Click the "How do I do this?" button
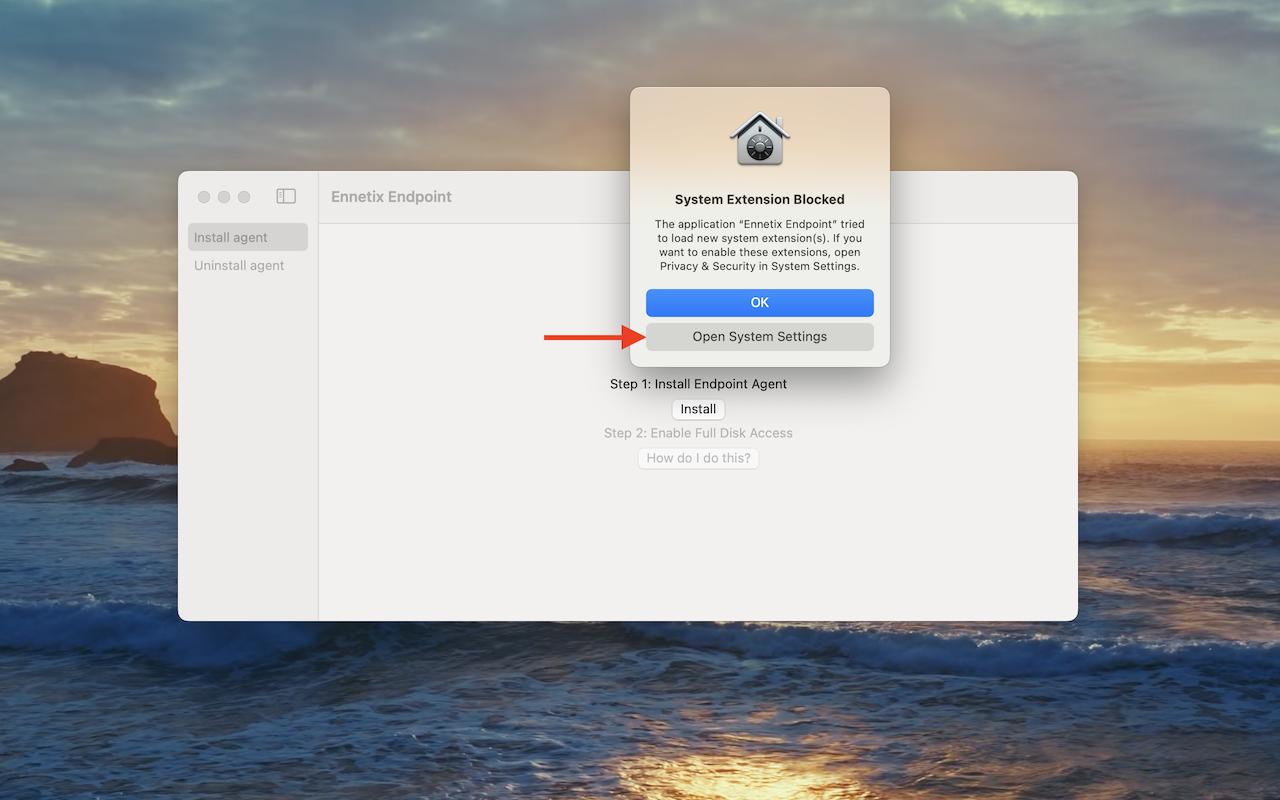Viewport: 1280px width, 800px height. point(698,458)
